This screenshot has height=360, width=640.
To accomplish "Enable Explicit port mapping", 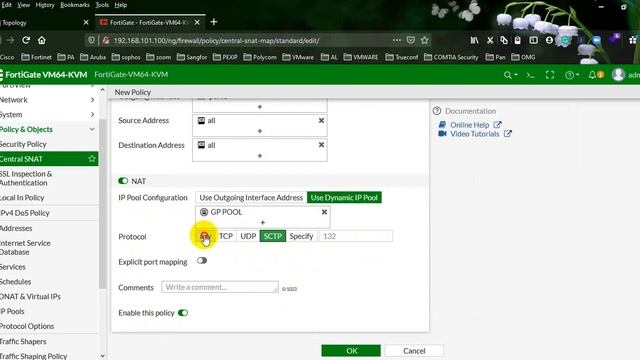I will pyautogui.click(x=202, y=260).
